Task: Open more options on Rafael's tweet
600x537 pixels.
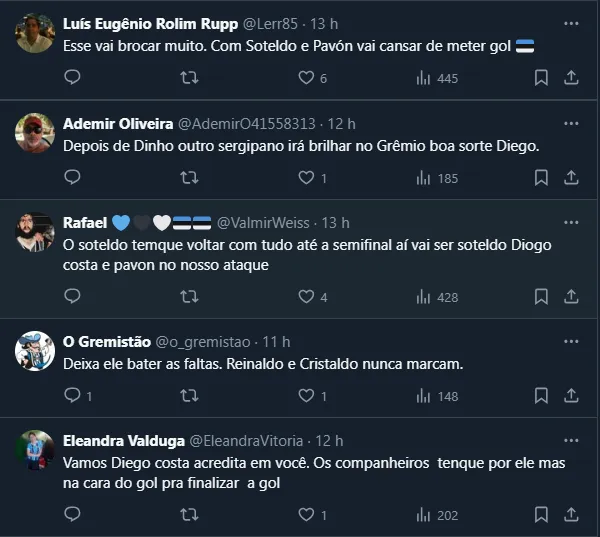Action: (571, 221)
